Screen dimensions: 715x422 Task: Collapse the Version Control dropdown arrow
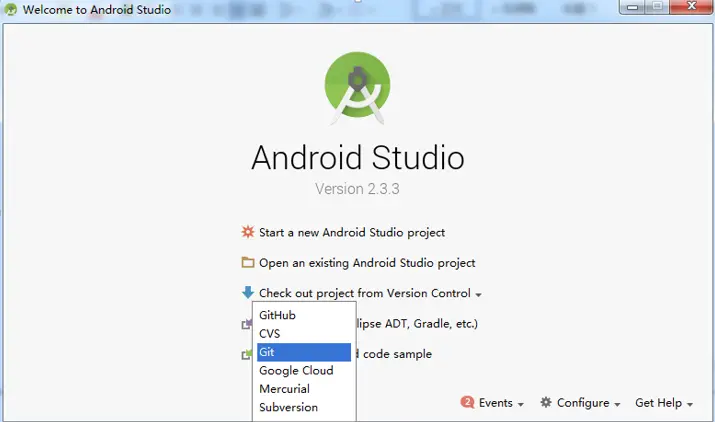[x=478, y=295]
